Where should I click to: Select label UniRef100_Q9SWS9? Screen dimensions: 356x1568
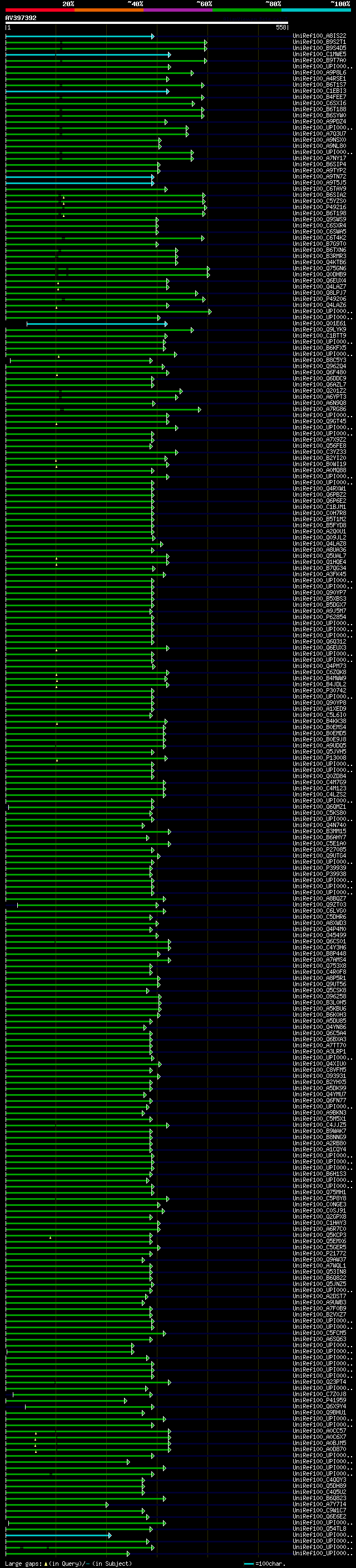coord(319,219)
